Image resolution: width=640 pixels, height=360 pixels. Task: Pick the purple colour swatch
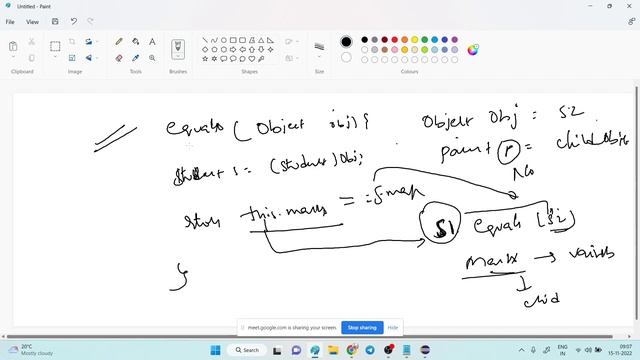coord(455,40)
